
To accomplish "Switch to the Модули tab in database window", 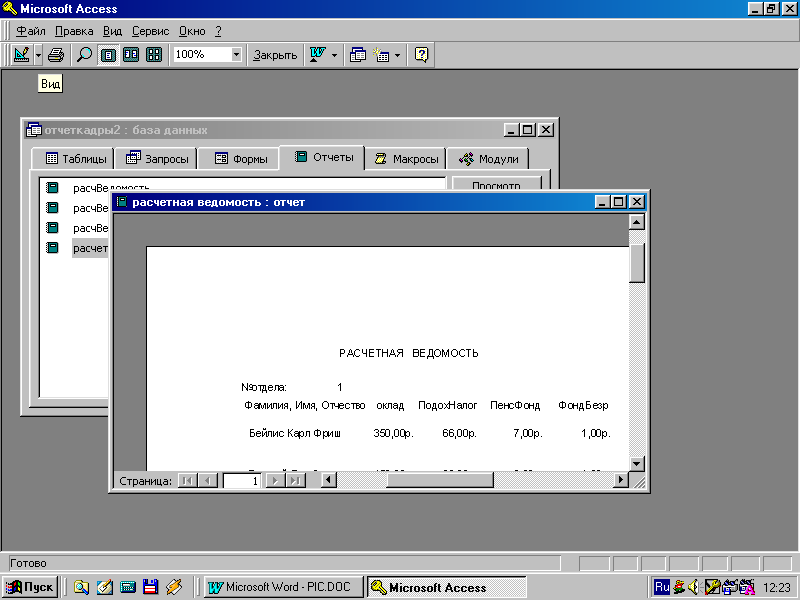I will tap(488, 159).
